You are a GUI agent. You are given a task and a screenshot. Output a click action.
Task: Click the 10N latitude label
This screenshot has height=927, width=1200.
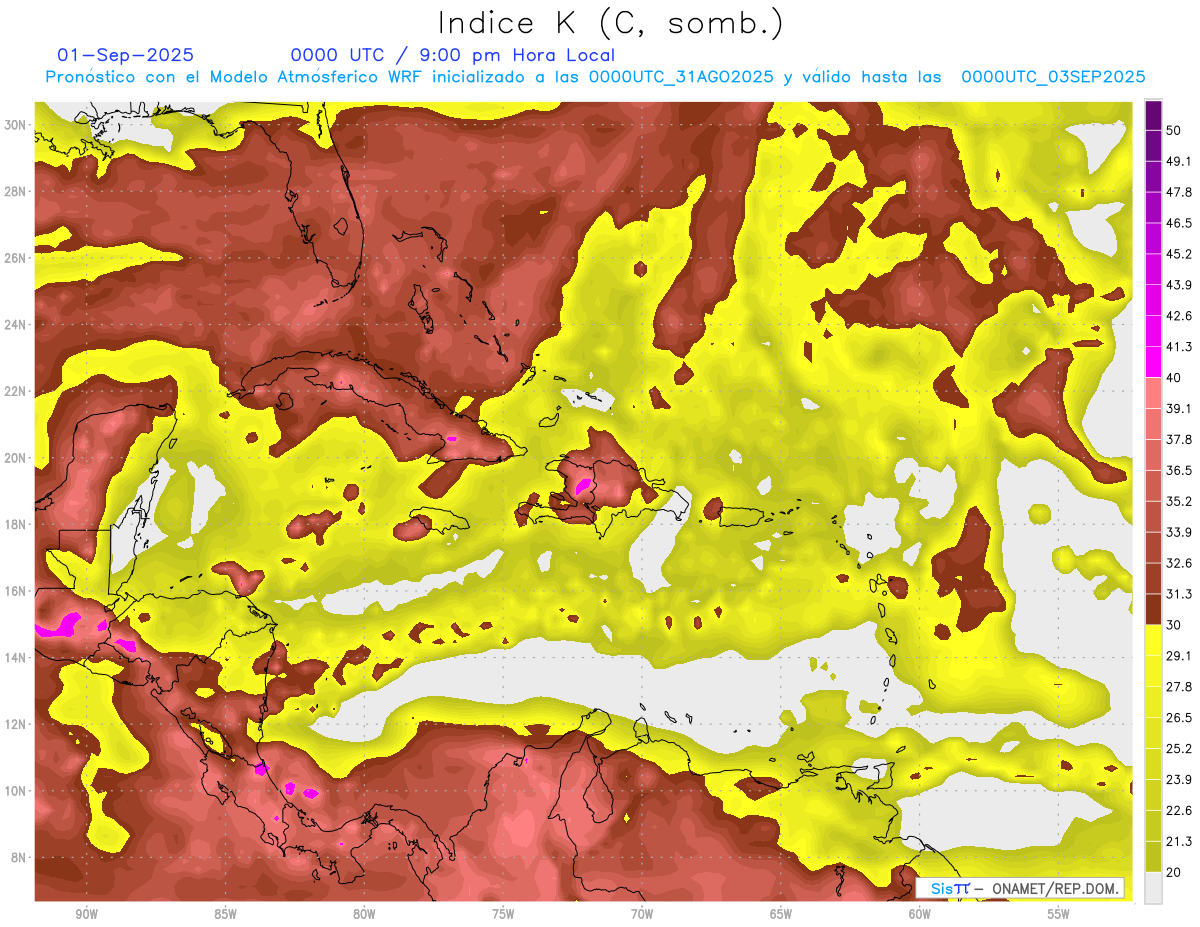[17, 791]
